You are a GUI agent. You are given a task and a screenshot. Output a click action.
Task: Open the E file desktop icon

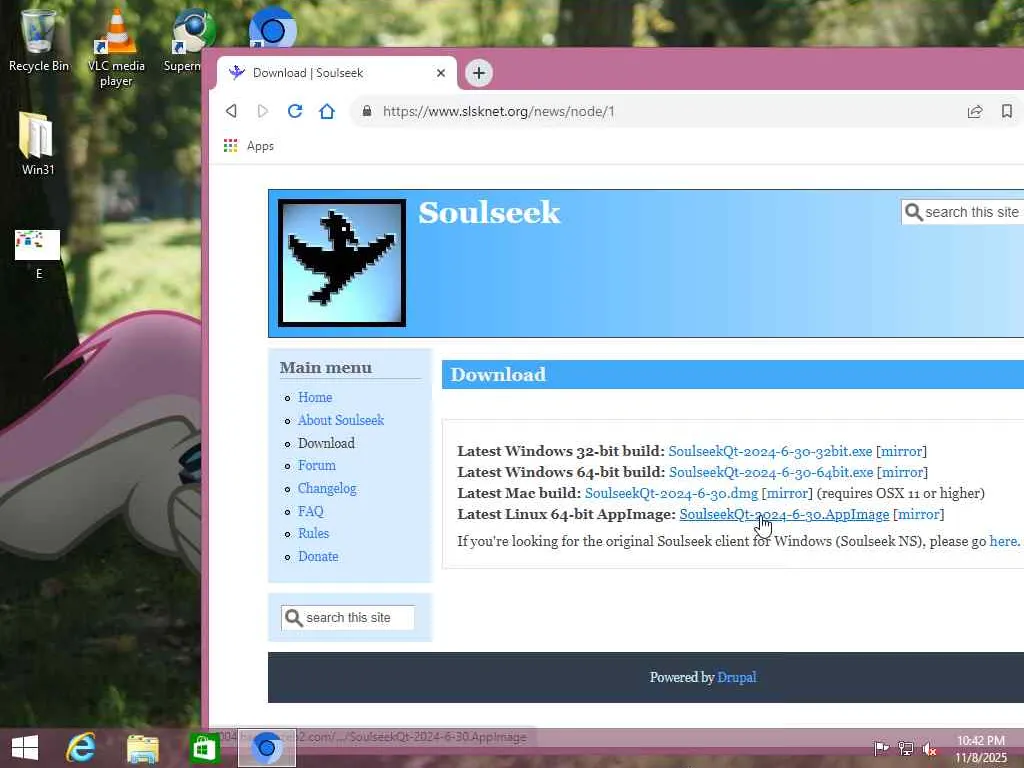38,255
